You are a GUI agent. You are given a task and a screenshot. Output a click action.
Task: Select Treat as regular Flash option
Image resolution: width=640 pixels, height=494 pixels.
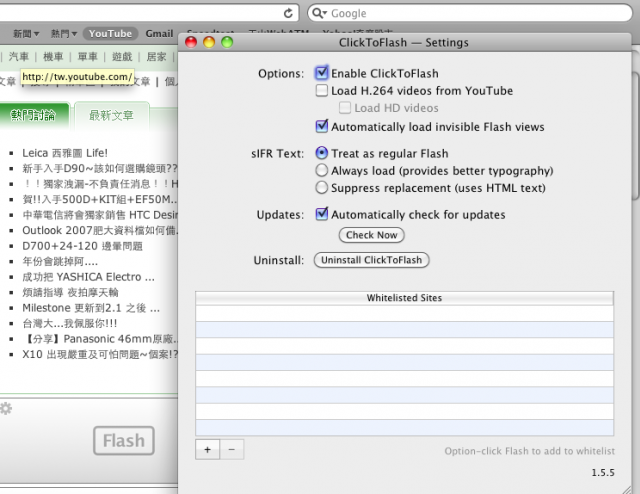tap(322, 153)
